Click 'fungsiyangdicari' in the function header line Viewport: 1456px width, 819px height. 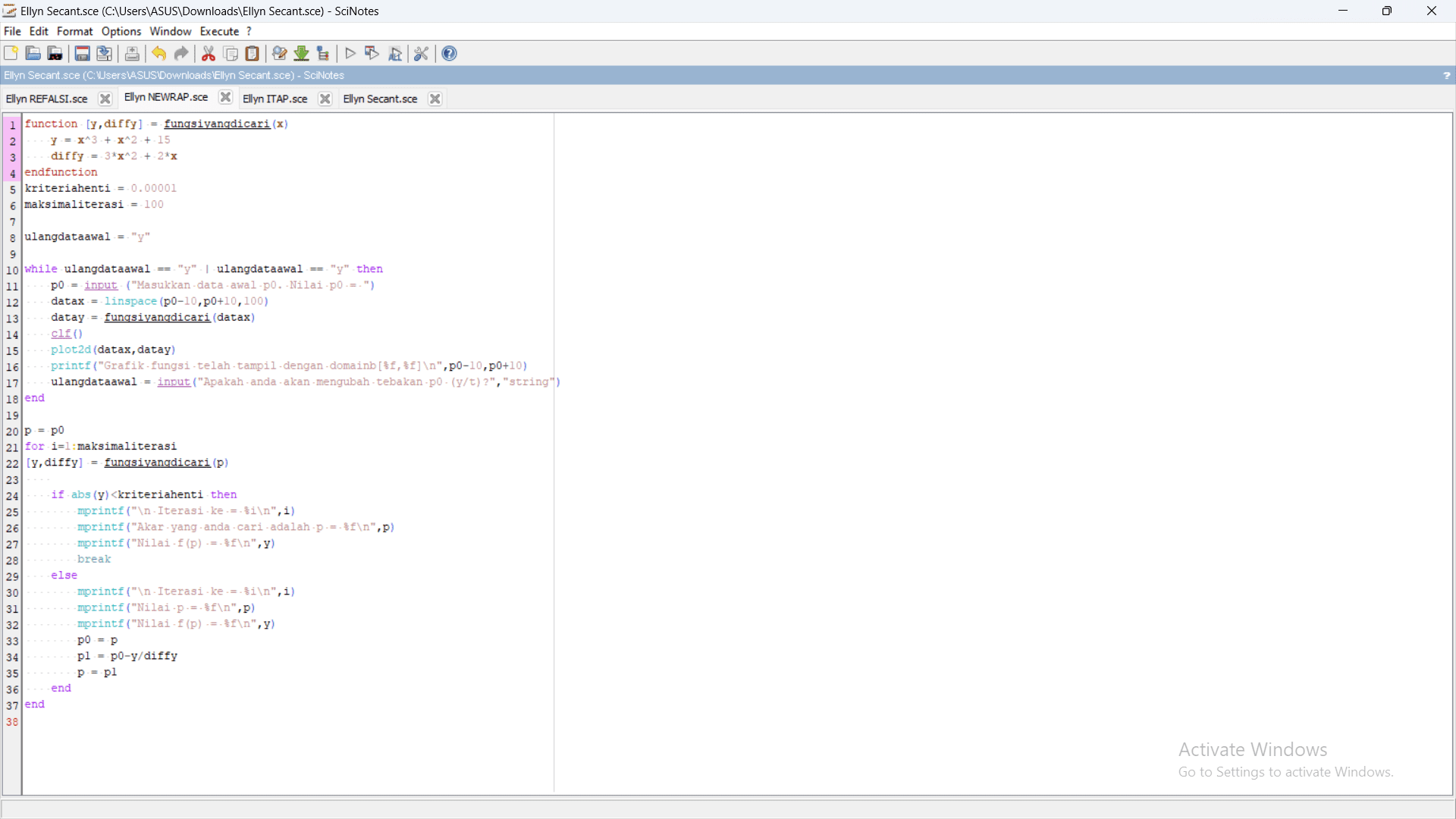tap(217, 124)
